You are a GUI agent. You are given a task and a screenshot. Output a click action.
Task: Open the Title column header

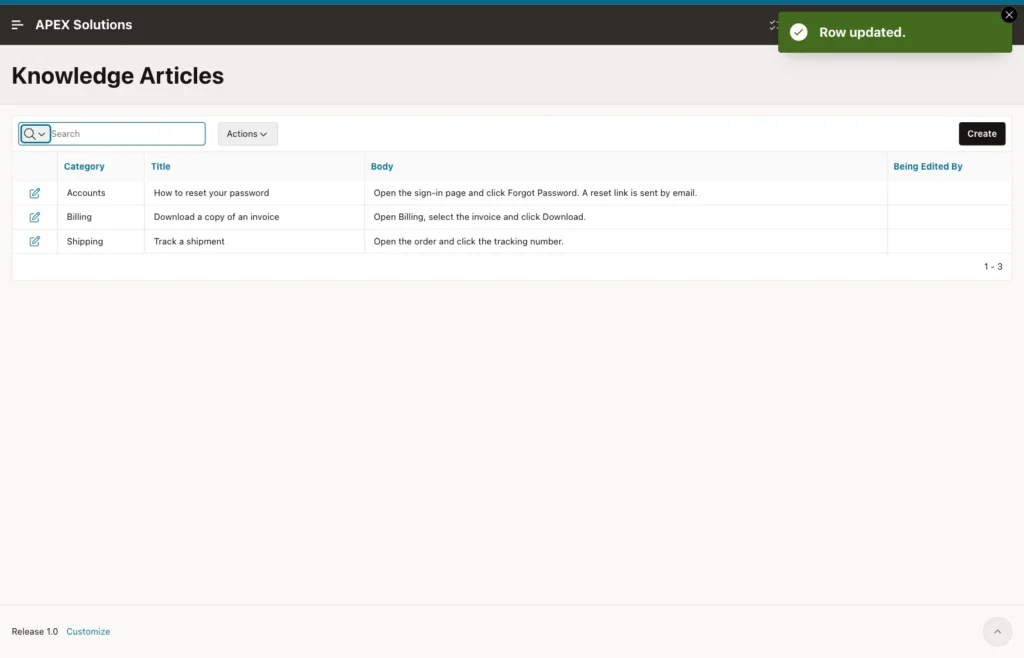click(161, 166)
